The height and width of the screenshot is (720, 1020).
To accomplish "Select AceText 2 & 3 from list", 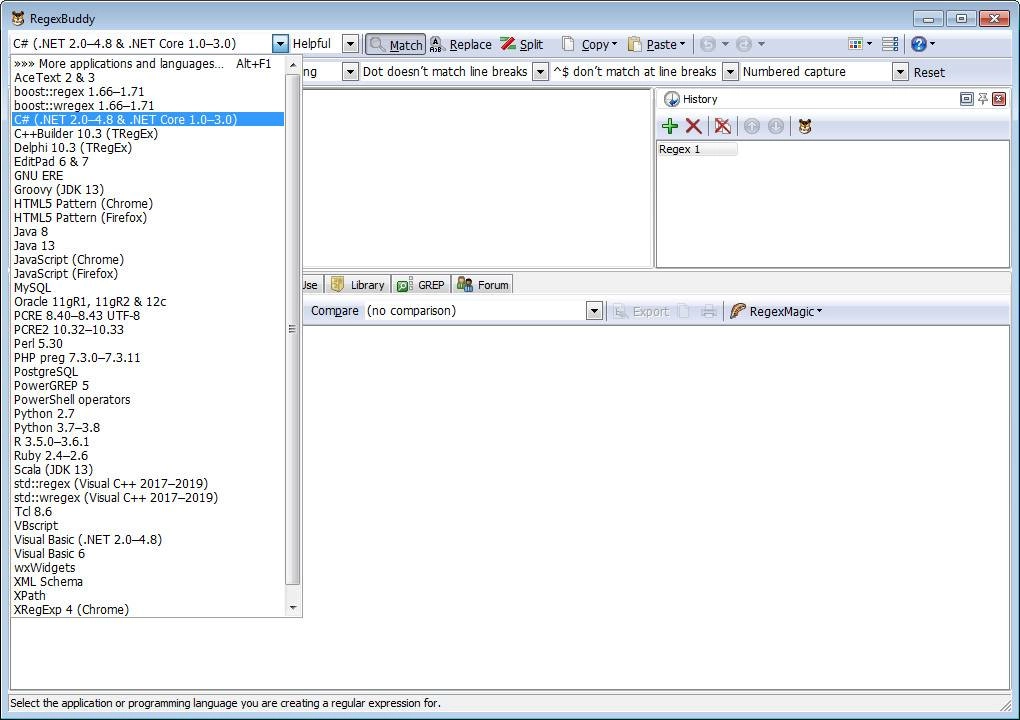I will [x=148, y=77].
